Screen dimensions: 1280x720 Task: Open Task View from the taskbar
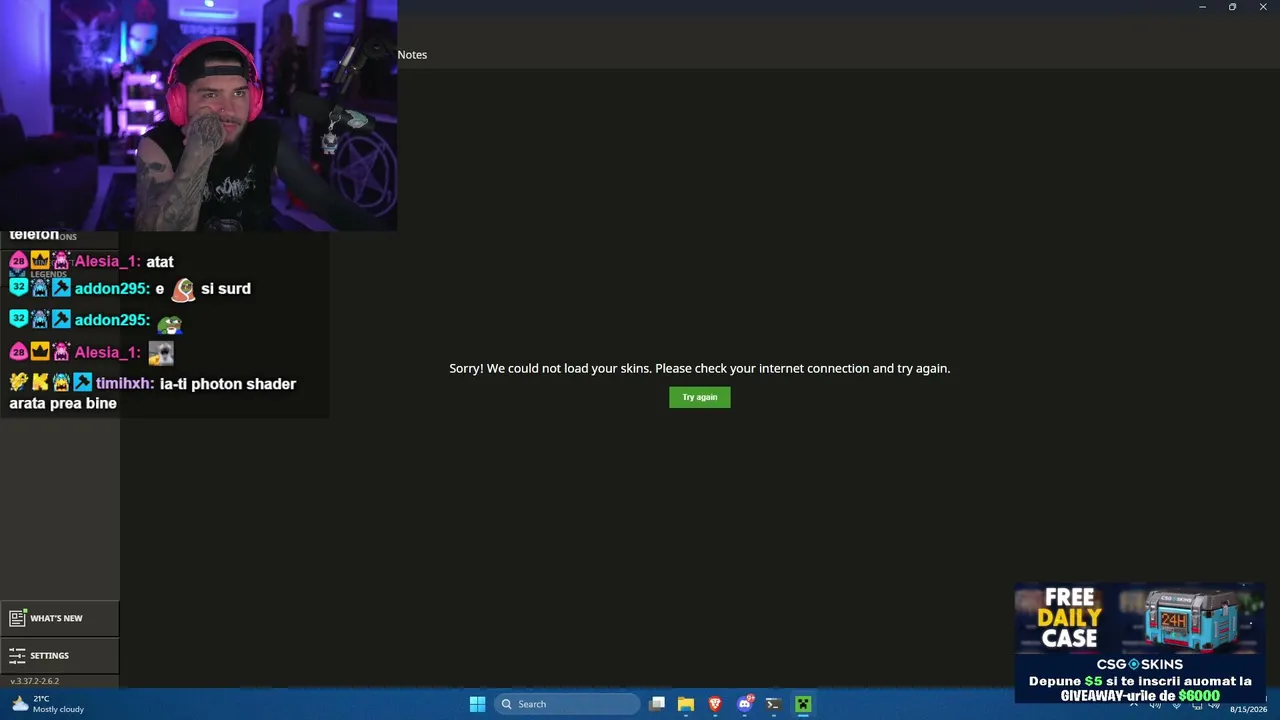click(657, 704)
